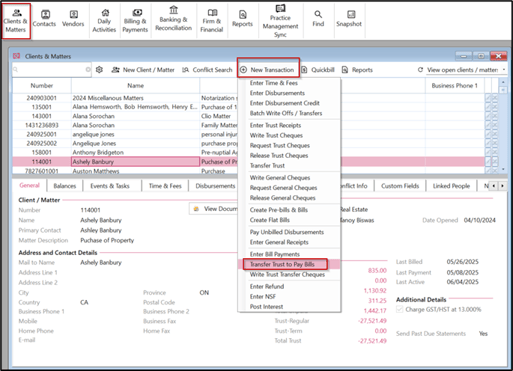
Task: Choose Create Flat Bills
Action: pos(270,220)
